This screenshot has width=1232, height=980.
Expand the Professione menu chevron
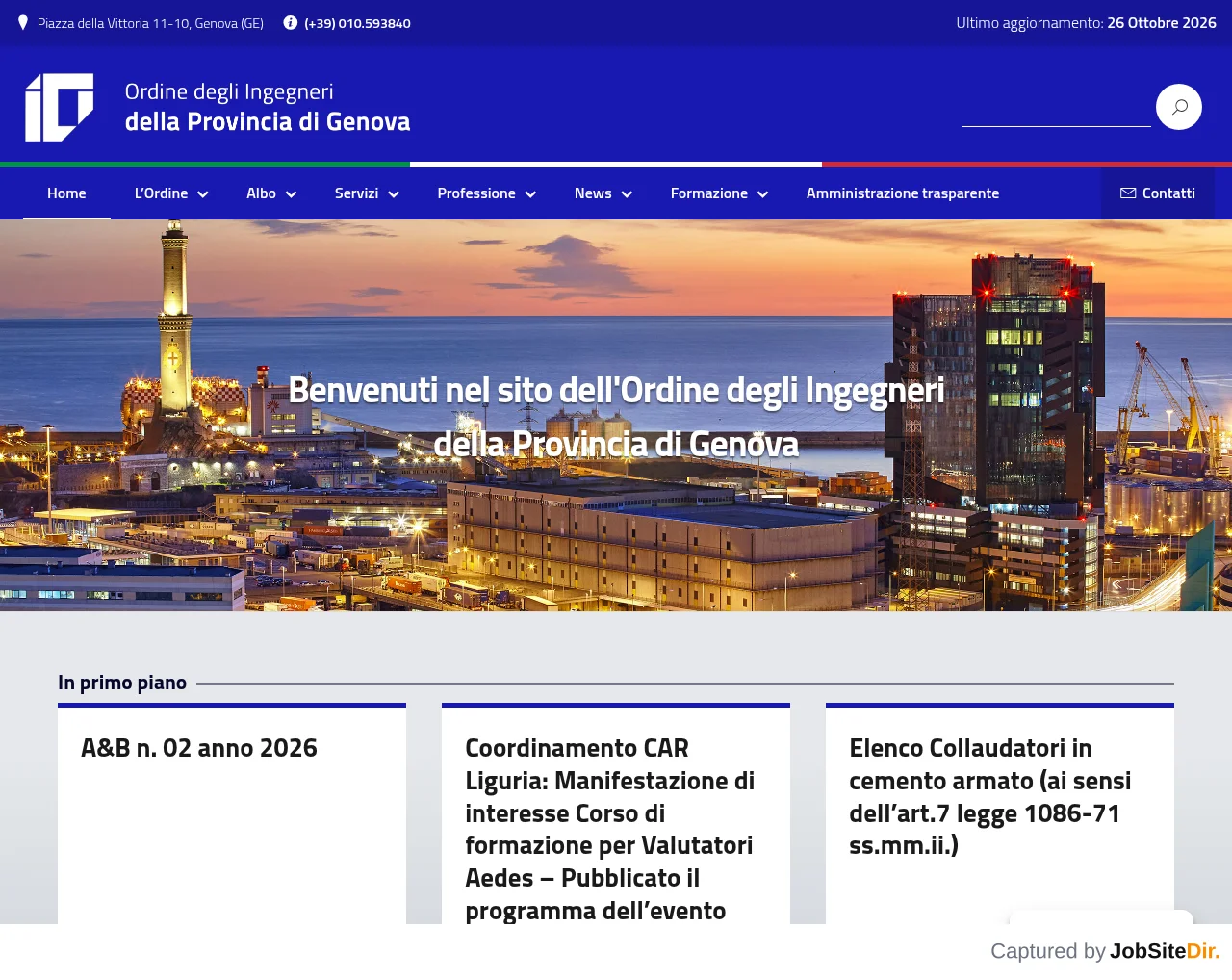coord(530,194)
